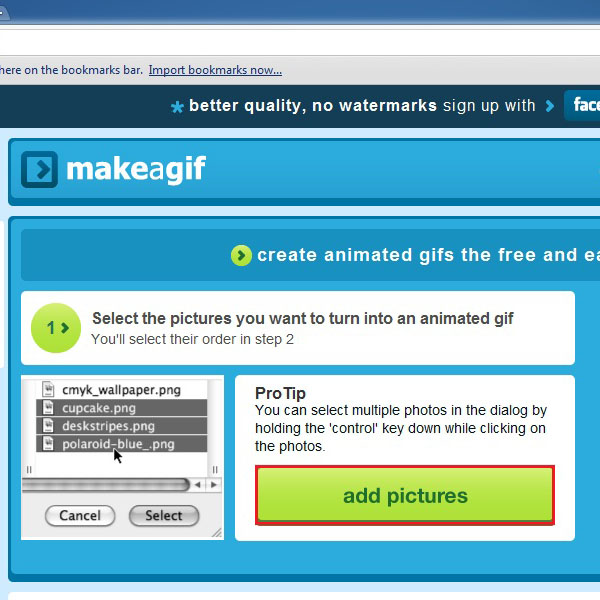
Task: Click the 'better quality, no watermarks' text
Action: point(313,106)
